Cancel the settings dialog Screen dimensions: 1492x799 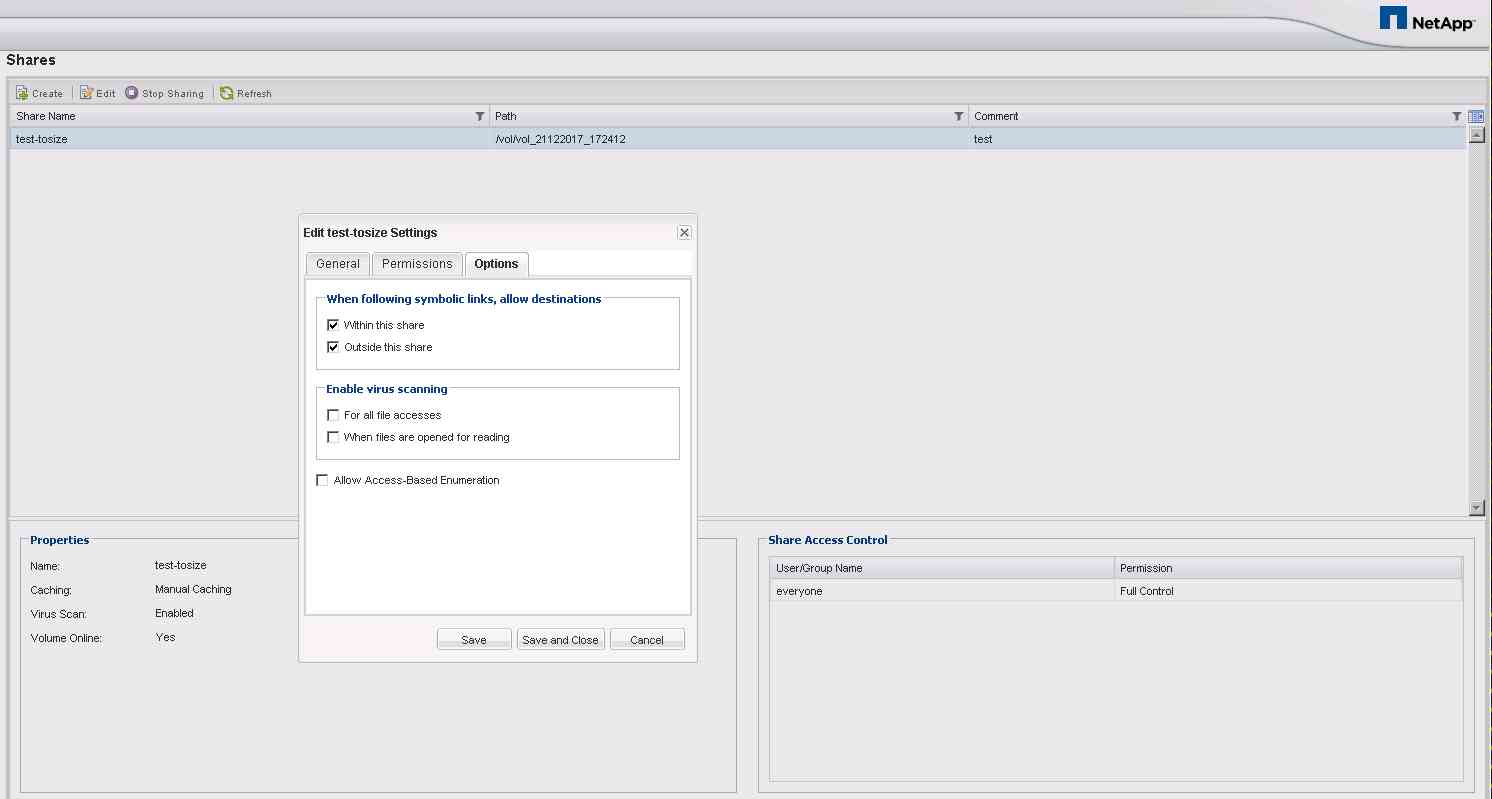[647, 640]
